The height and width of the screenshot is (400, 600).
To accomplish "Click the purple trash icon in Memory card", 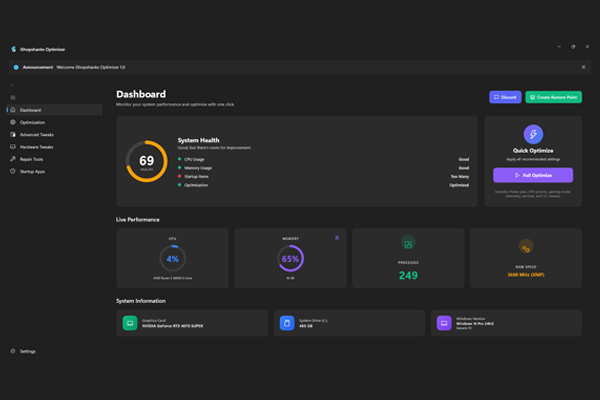I will [x=337, y=238].
